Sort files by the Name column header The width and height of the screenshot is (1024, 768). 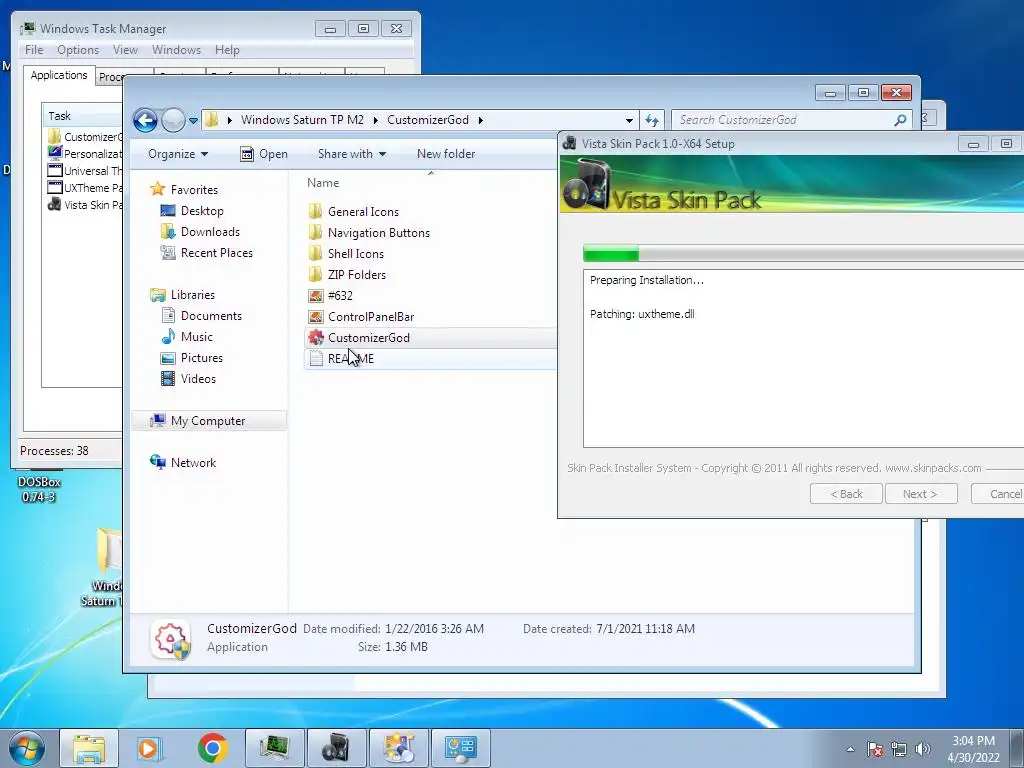pos(323,183)
